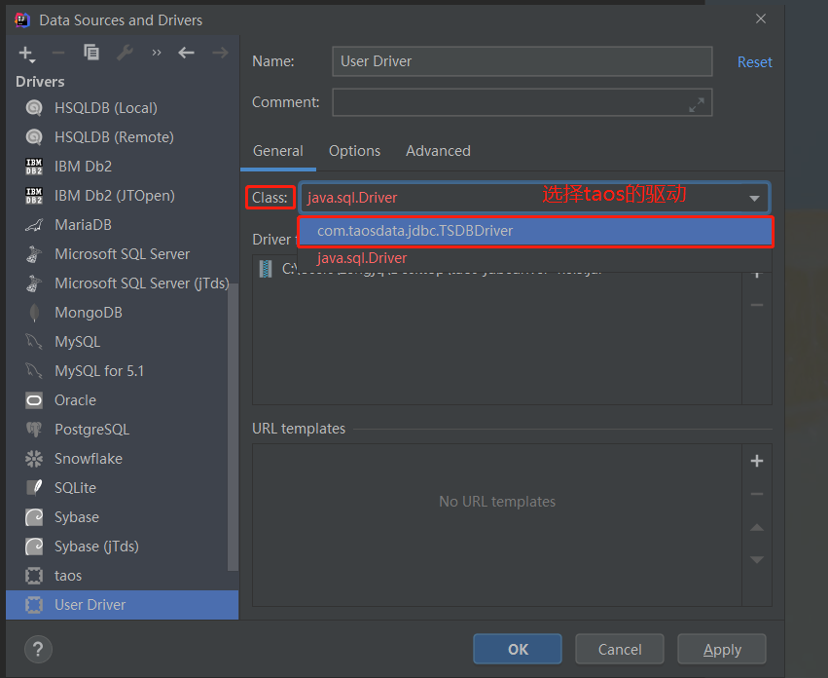Click the add (+) data source button
Viewport: 828px width, 678px height.
click(26, 53)
